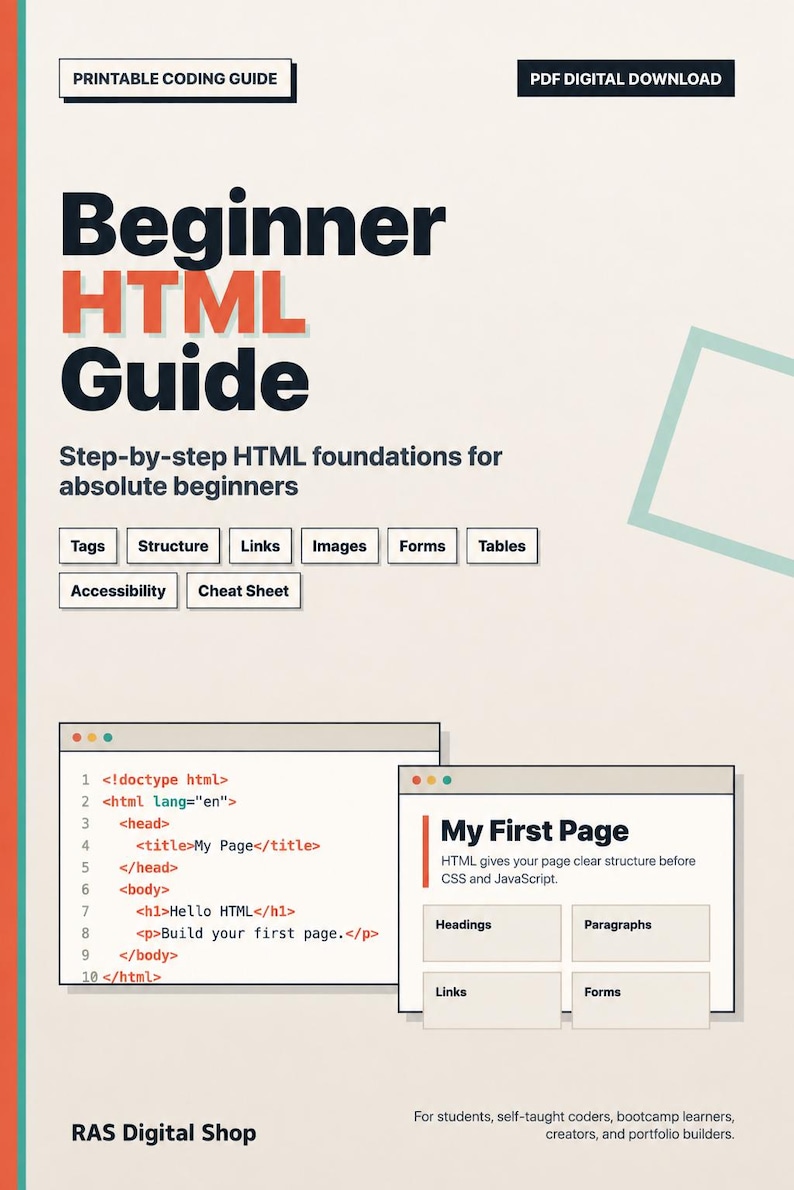Image resolution: width=794 pixels, height=1190 pixels.
Task: Click the large Guide title word
Action: [x=184, y=378]
